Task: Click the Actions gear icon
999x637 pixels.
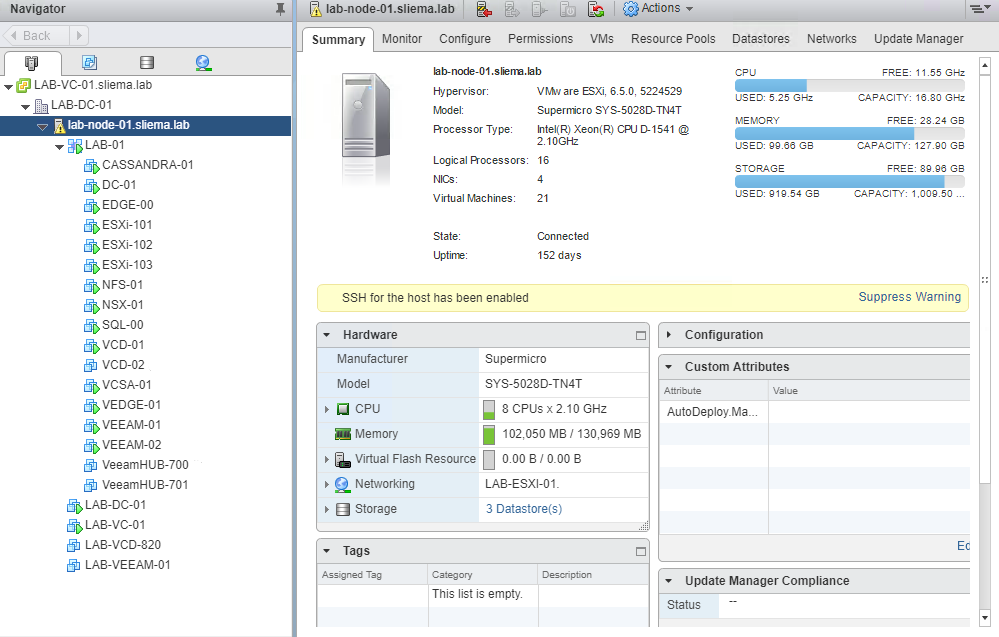Action: [x=631, y=9]
